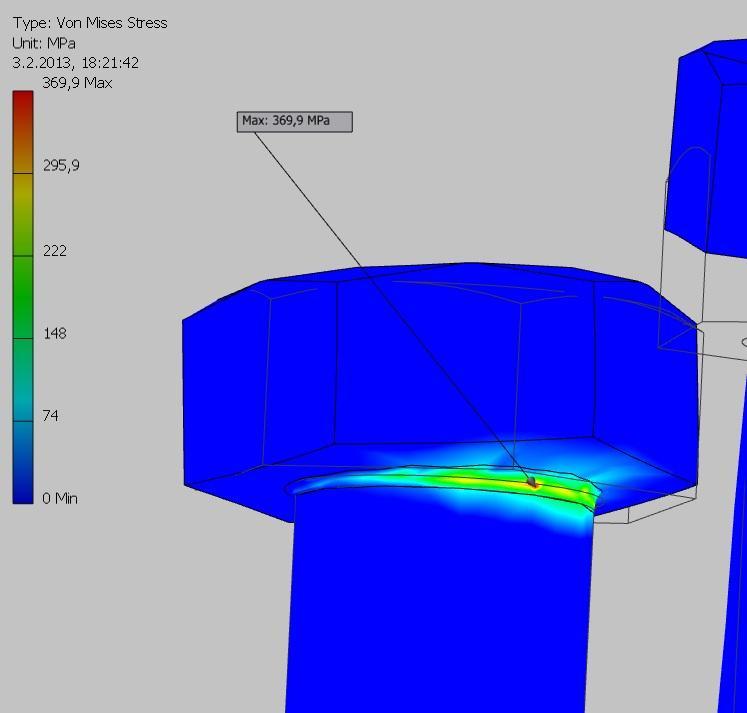
Task: Click the 'Max: 369,9 MPa' probe label
Action: [x=294, y=121]
